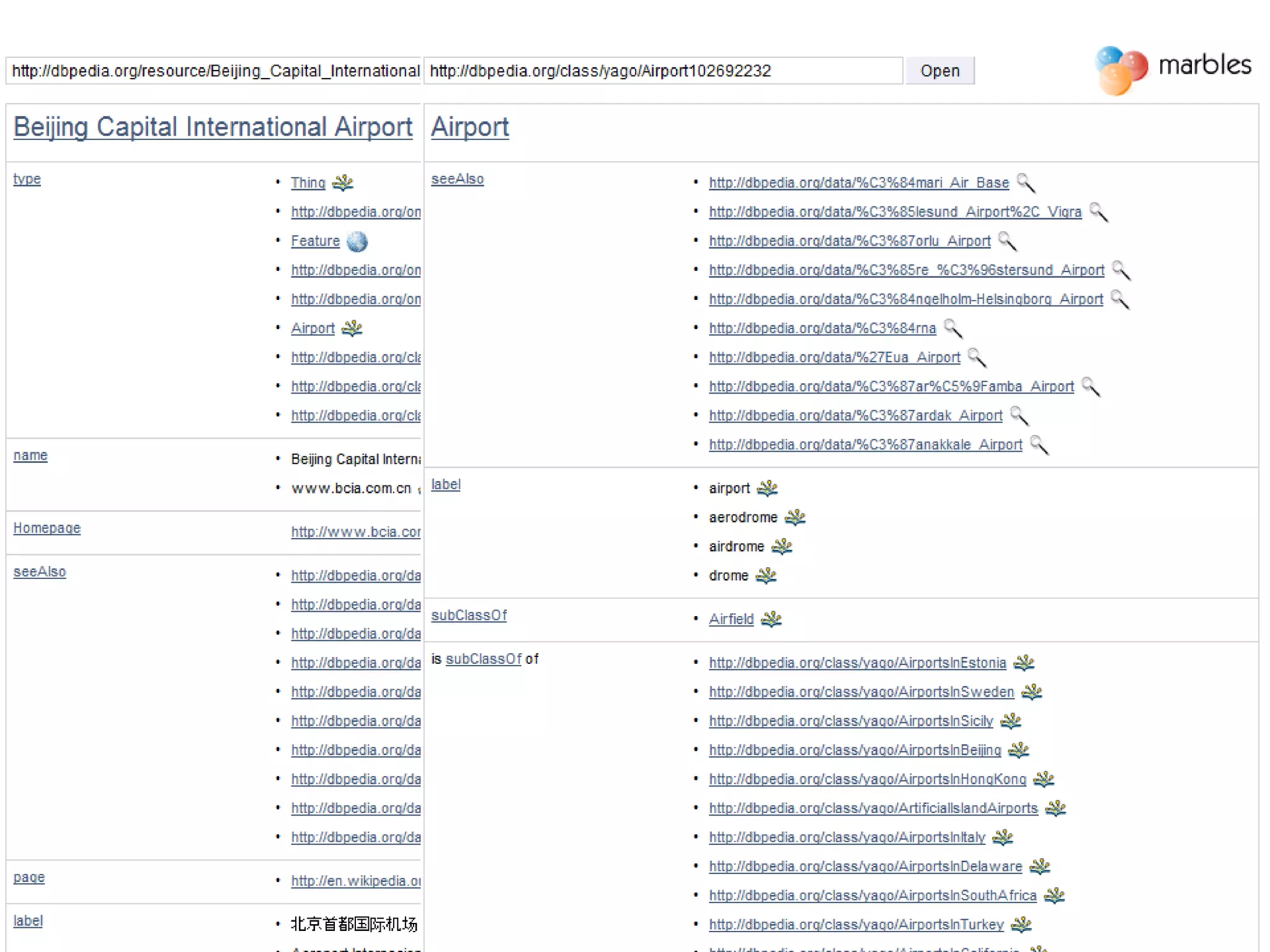Image resolution: width=1270 pixels, height=952 pixels.
Task: Click flower icon next to Thing type
Action: tap(342, 183)
